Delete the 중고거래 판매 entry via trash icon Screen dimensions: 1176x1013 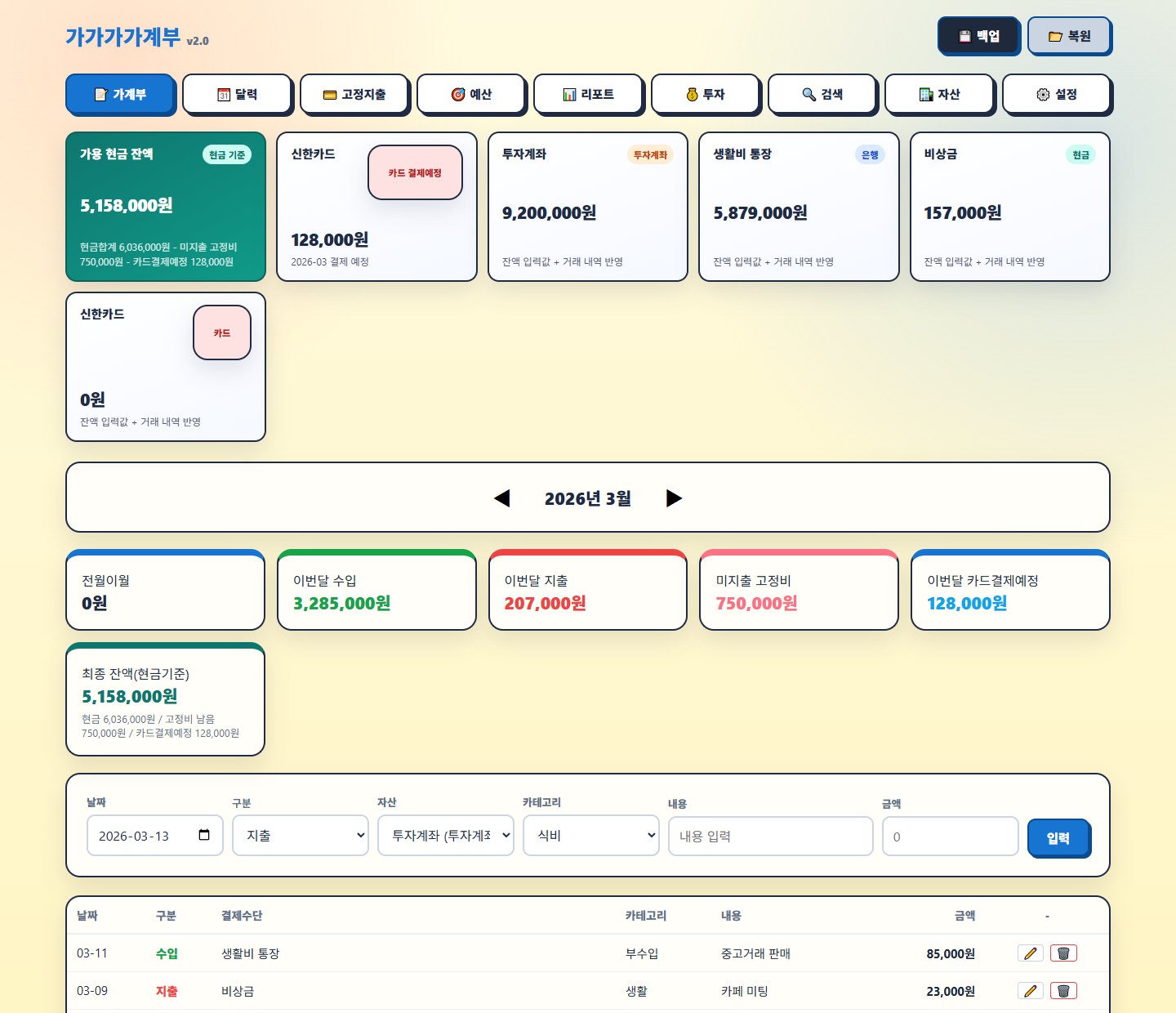click(x=1063, y=953)
